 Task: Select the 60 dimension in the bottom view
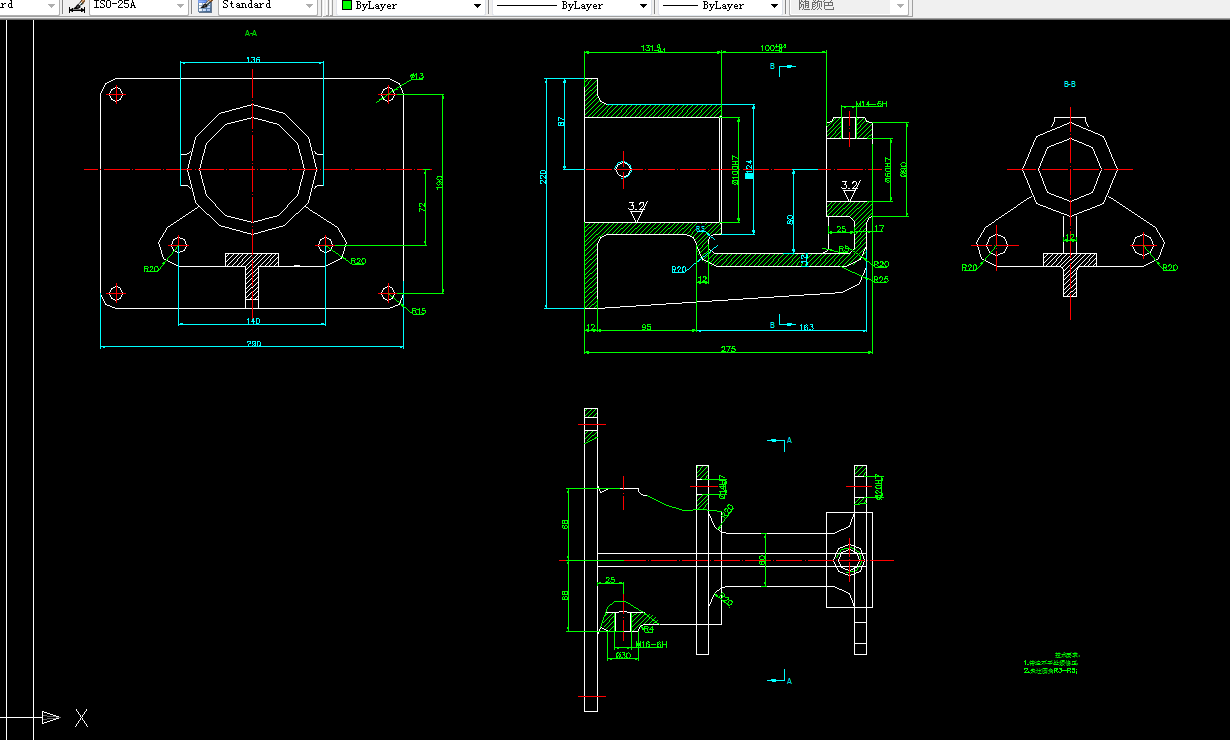(762, 559)
